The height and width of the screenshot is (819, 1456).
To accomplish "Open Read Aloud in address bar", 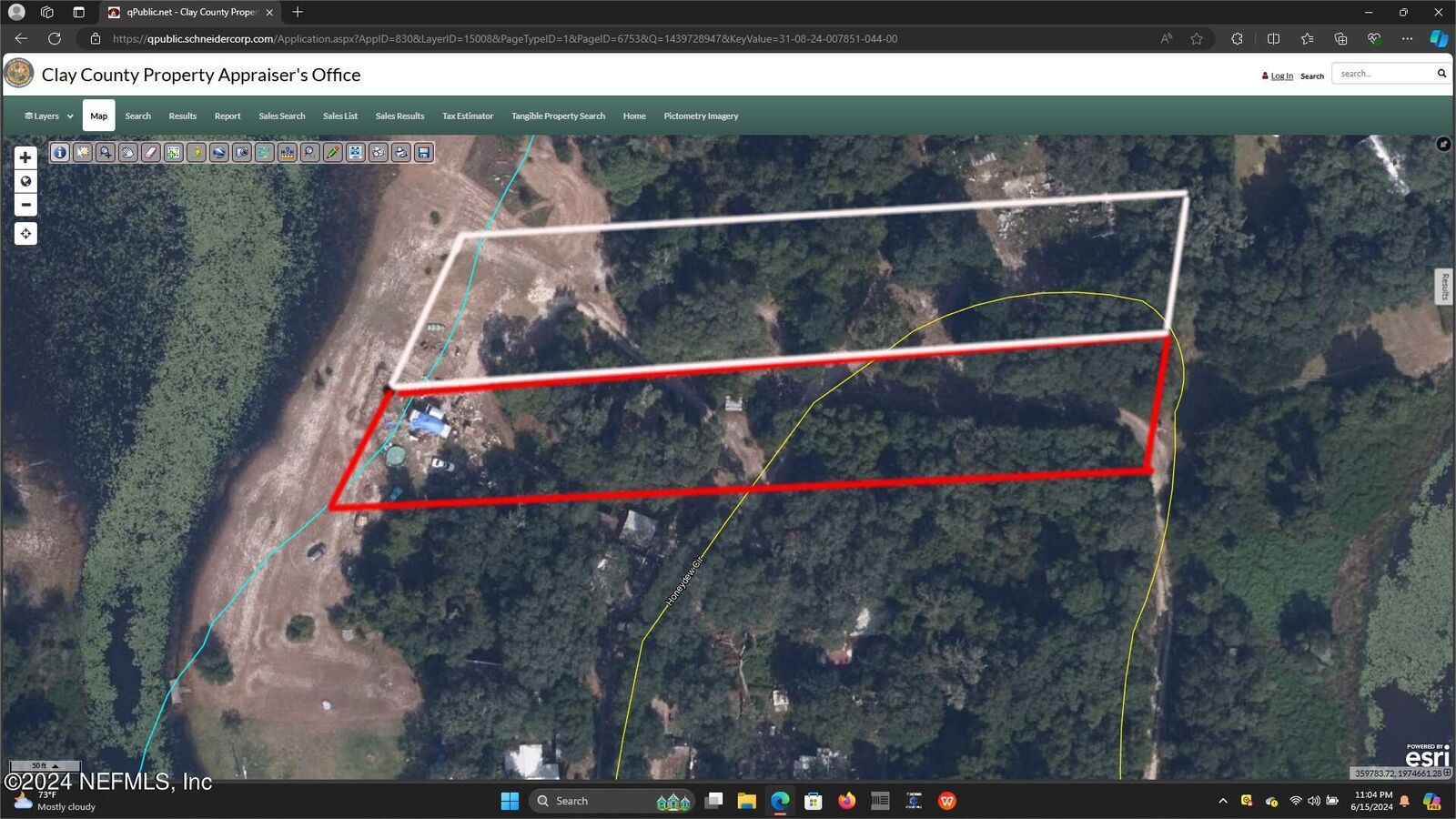I will 1166,39.
